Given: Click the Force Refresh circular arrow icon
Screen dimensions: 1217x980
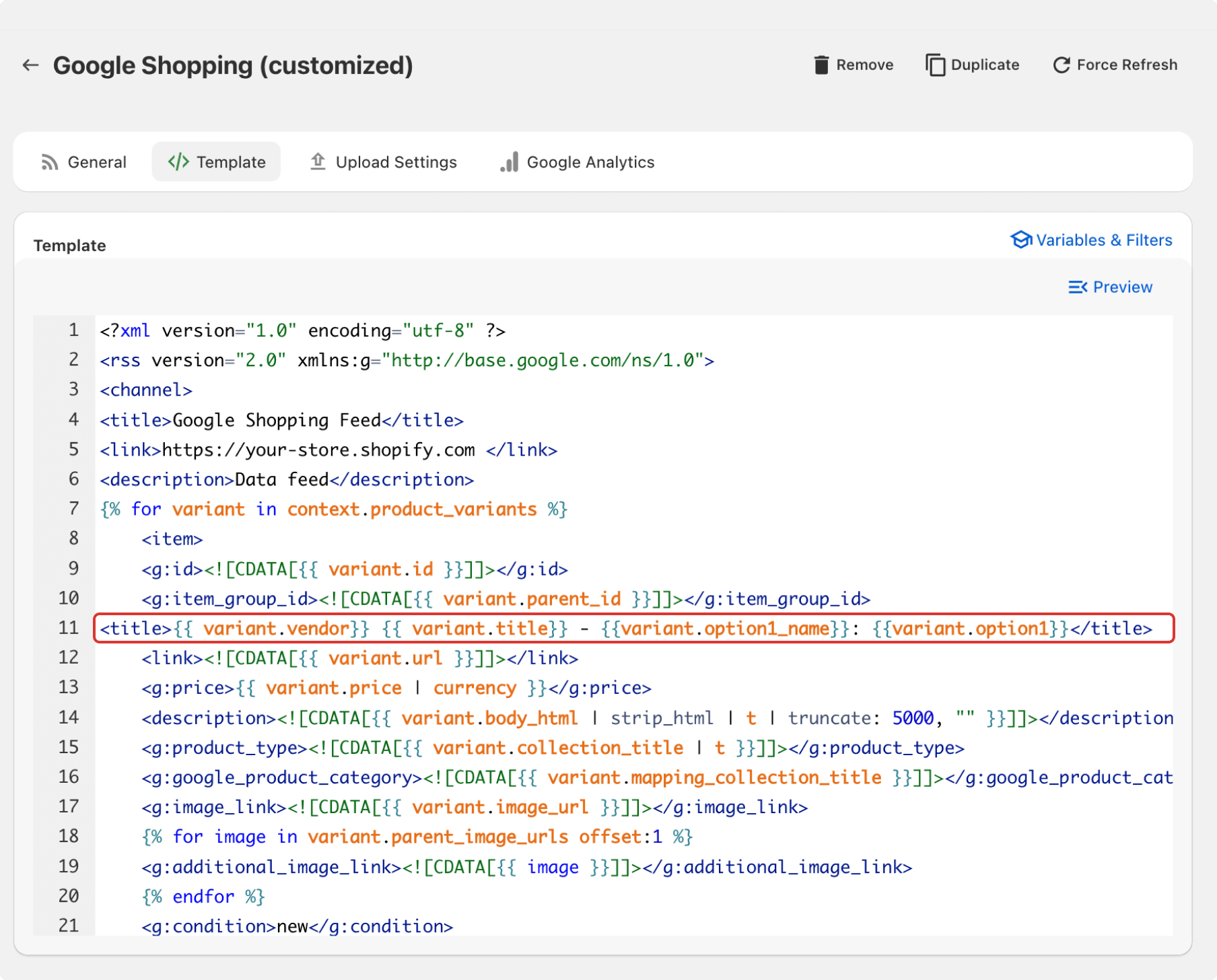Looking at the screenshot, I should (x=1062, y=65).
